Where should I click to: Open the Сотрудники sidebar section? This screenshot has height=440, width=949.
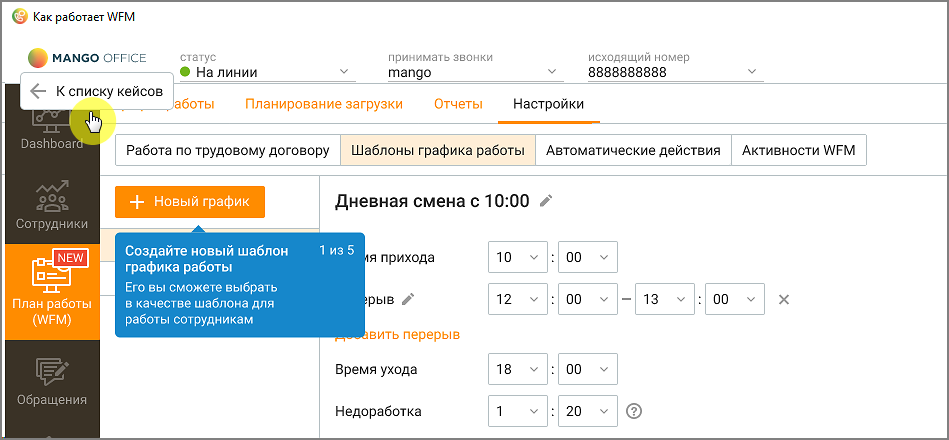click(52, 204)
